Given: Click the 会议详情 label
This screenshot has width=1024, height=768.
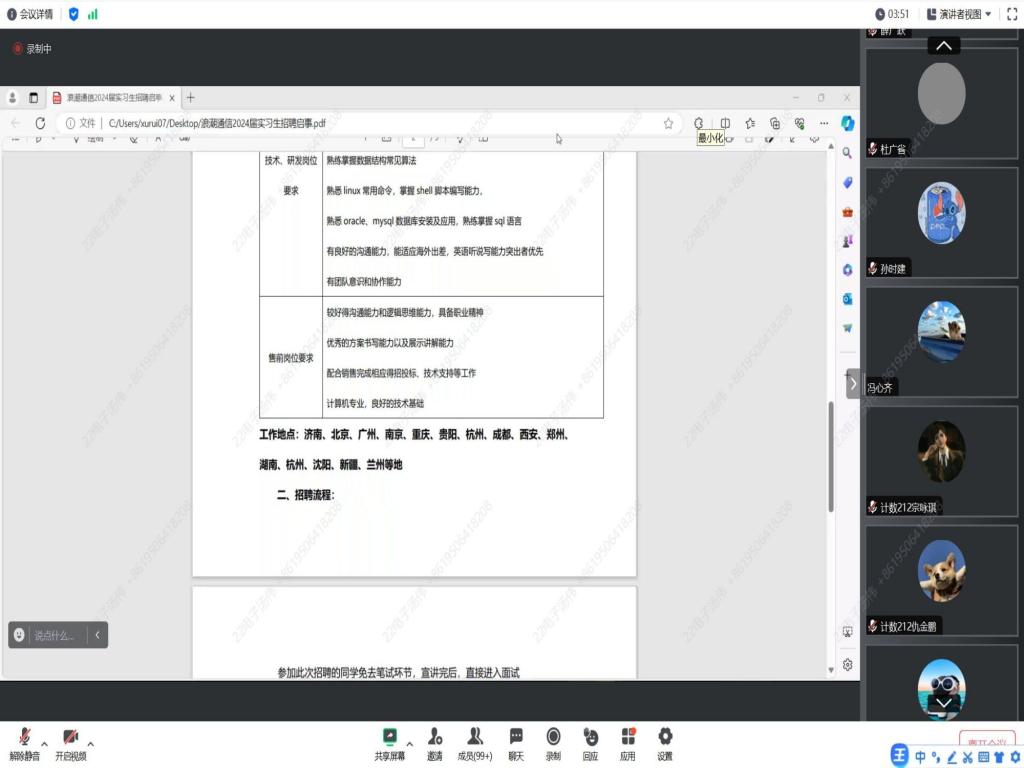Looking at the screenshot, I should coord(36,14).
